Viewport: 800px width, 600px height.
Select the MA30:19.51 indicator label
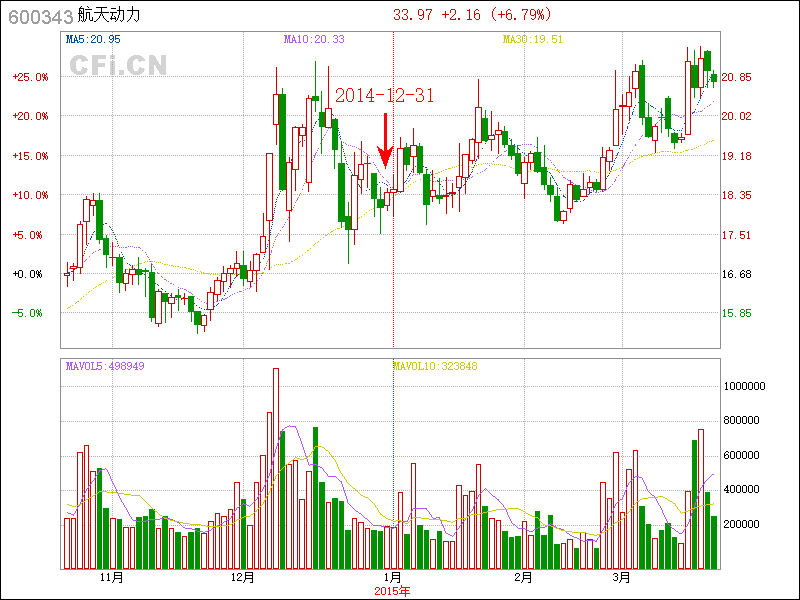532,39
